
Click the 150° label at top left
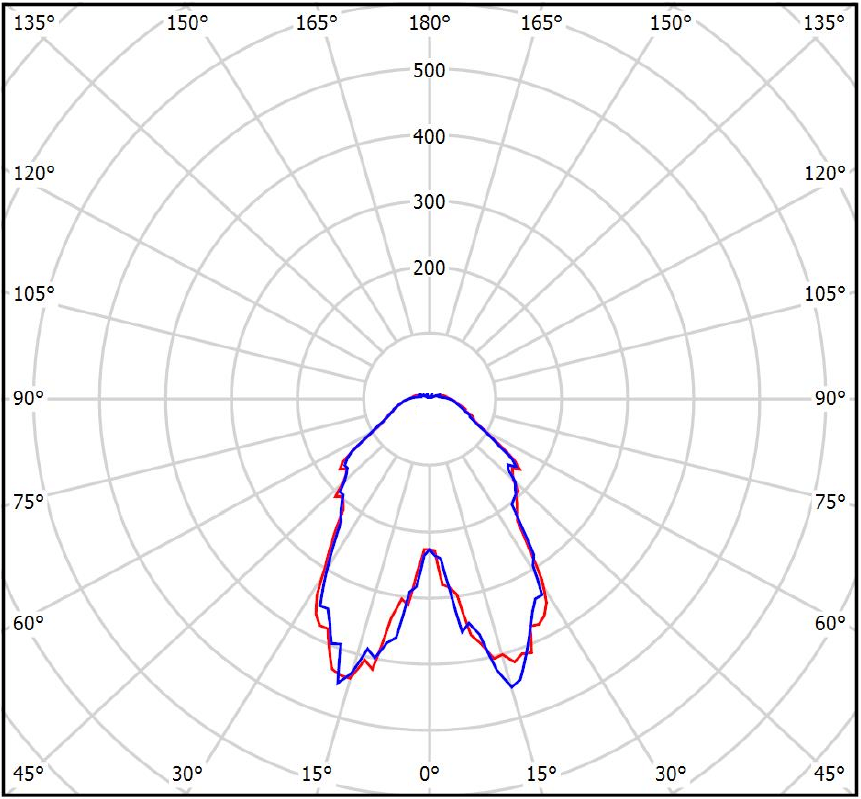click(x=187, y=23)
